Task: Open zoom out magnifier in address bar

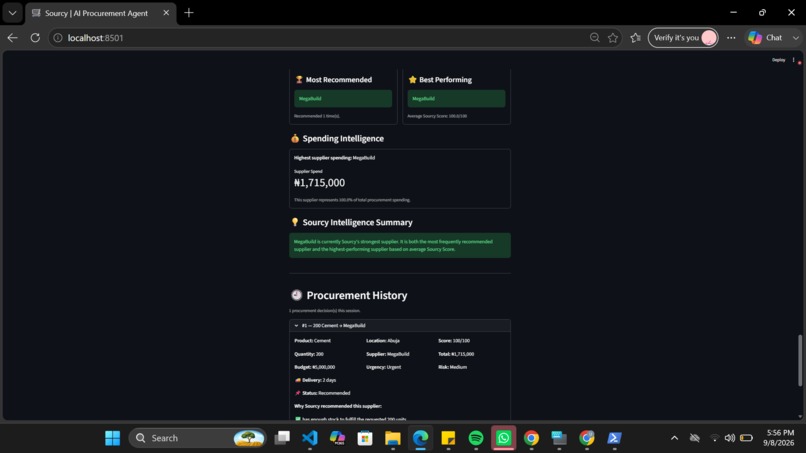Action: [595, 38]
